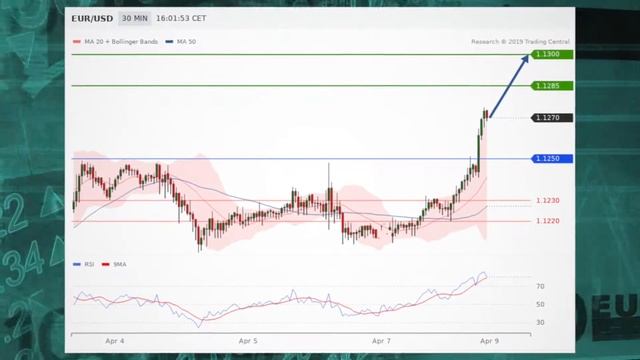Click the SMA legend label
The width and height of the screenshot is (640, 360).
click(120, 264)
